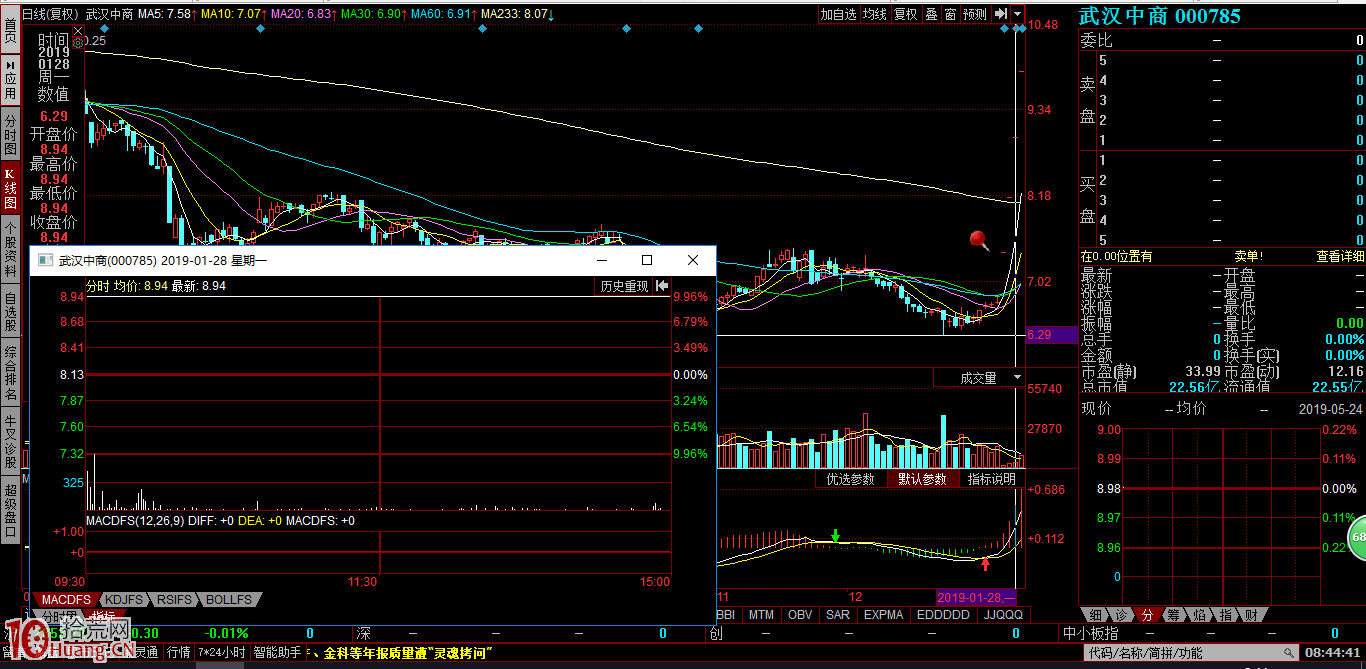1366x669 pixels.
Task: Click the 指 index panel tab
Action: (x=1226, y=614)
